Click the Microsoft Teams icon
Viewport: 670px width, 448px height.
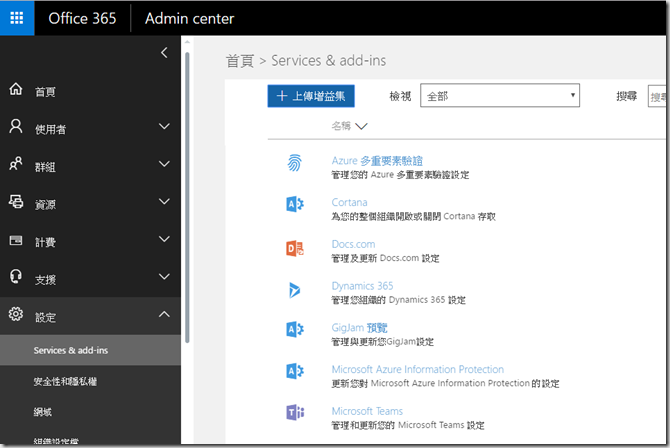[x=295, y=414]
